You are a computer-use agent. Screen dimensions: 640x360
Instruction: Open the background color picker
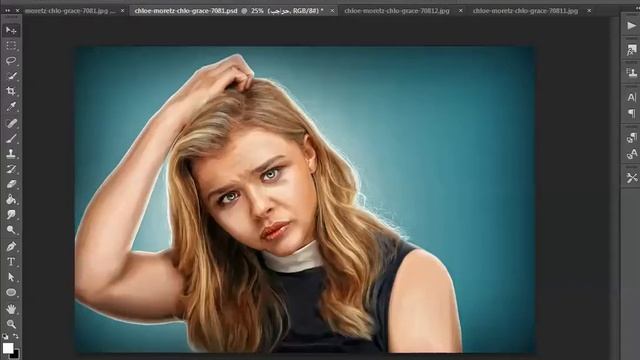tap(16, 355)
